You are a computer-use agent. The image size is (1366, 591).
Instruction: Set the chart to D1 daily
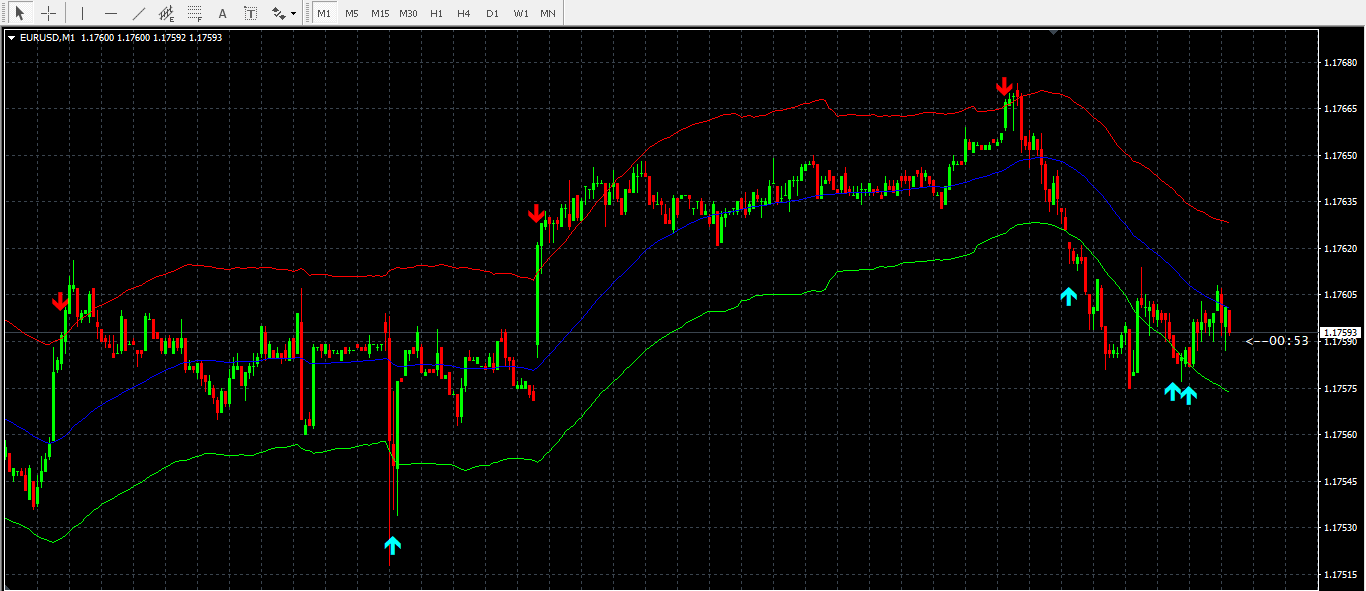coord(492,14)
